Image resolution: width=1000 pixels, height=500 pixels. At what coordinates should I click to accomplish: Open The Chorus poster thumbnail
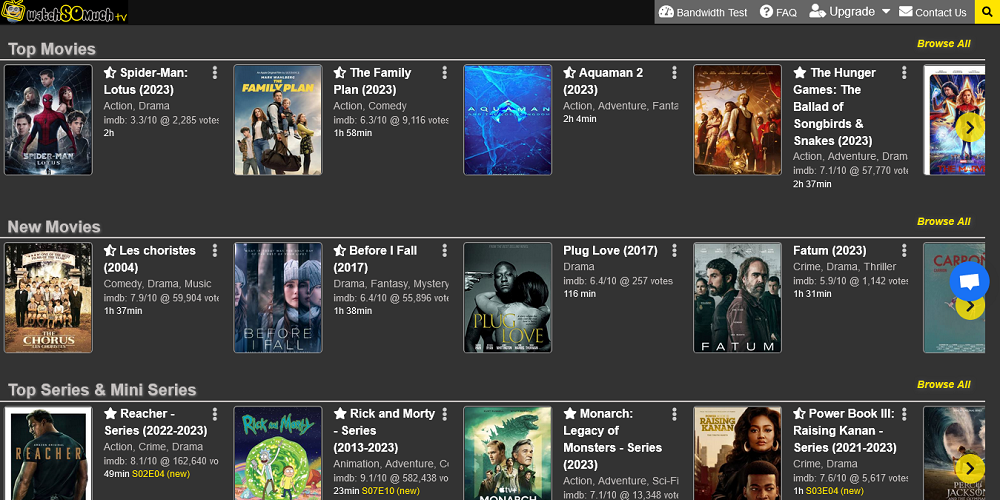coord(48,297)
